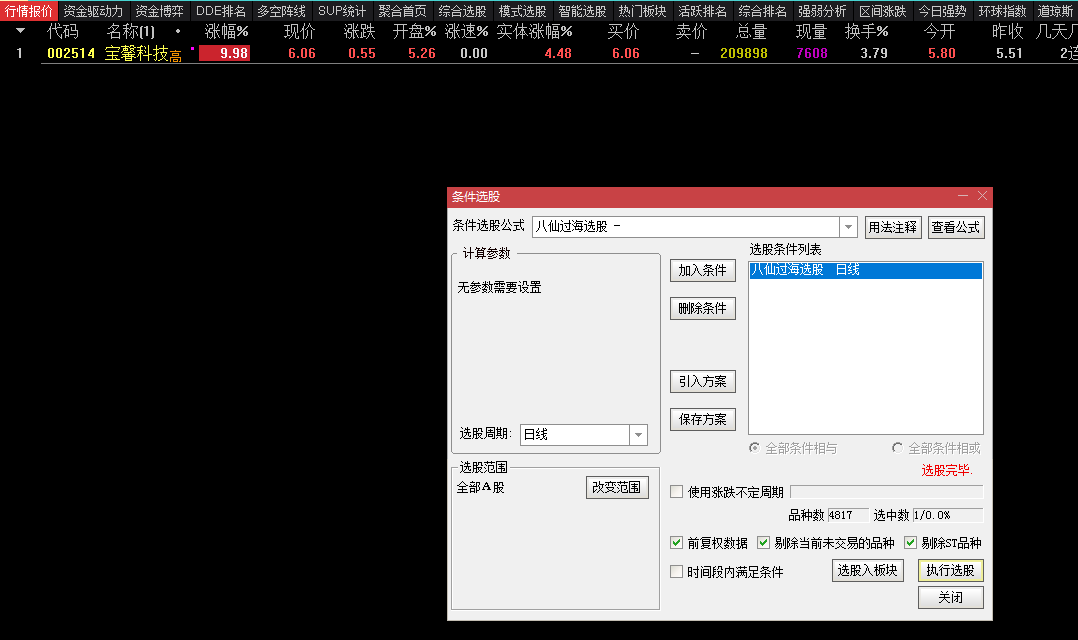Disable the 前复权数据 checkbox

[677, 542]
